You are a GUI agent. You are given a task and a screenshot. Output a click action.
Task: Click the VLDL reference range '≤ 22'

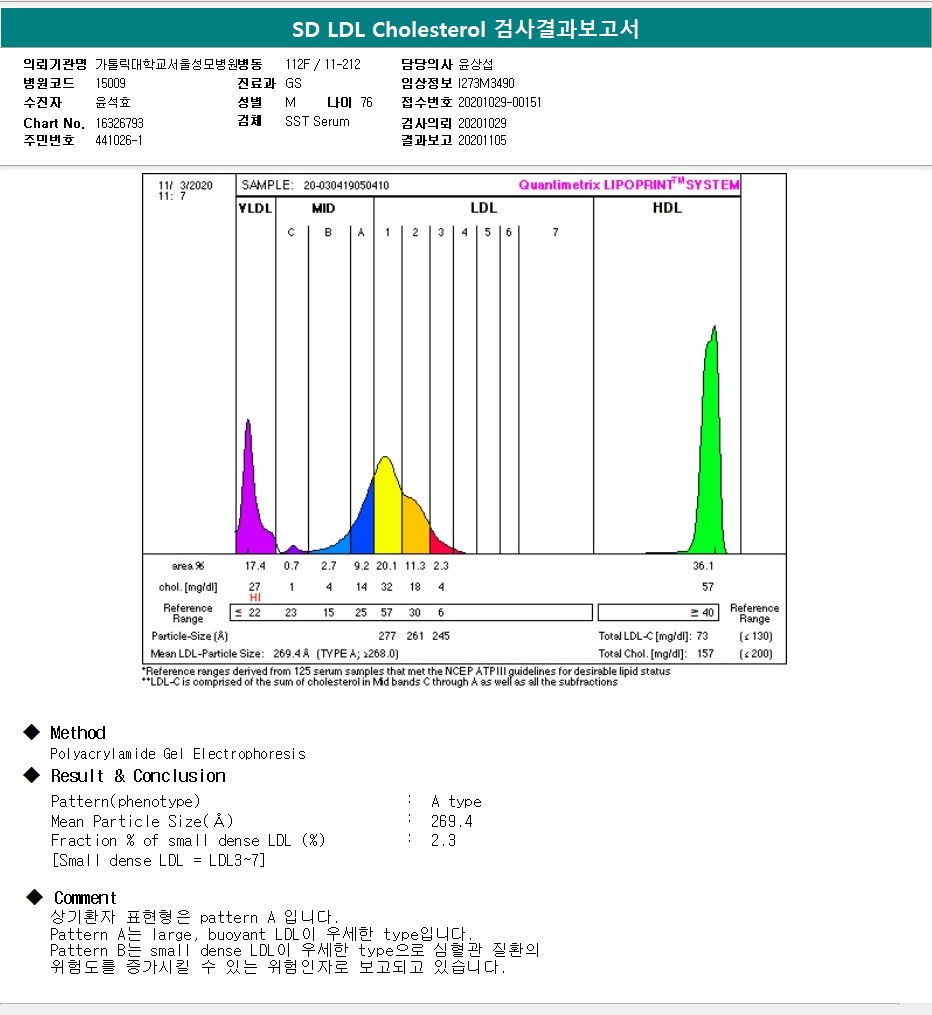pos(248,612)
